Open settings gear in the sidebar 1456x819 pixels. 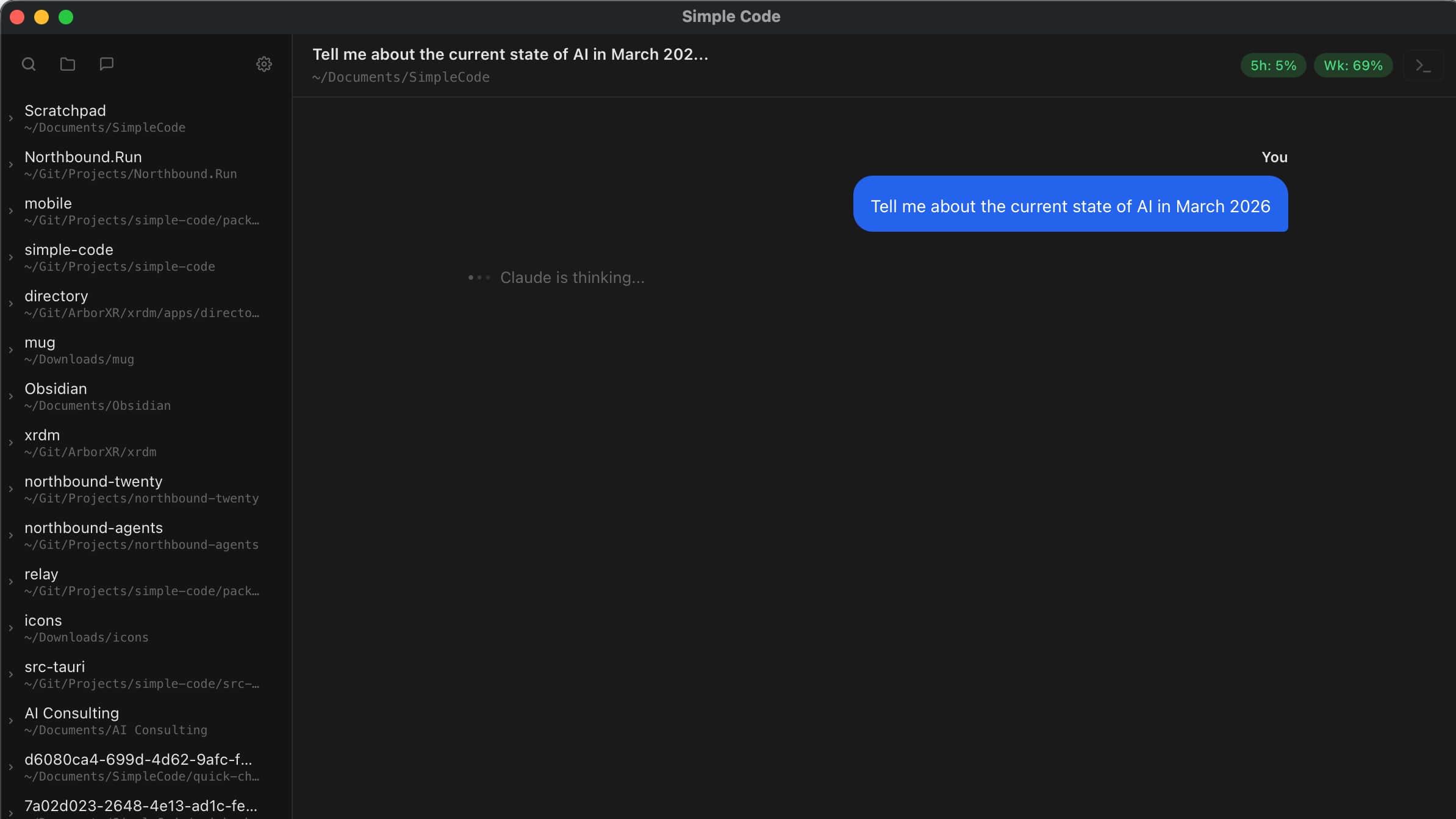[264, 64]
